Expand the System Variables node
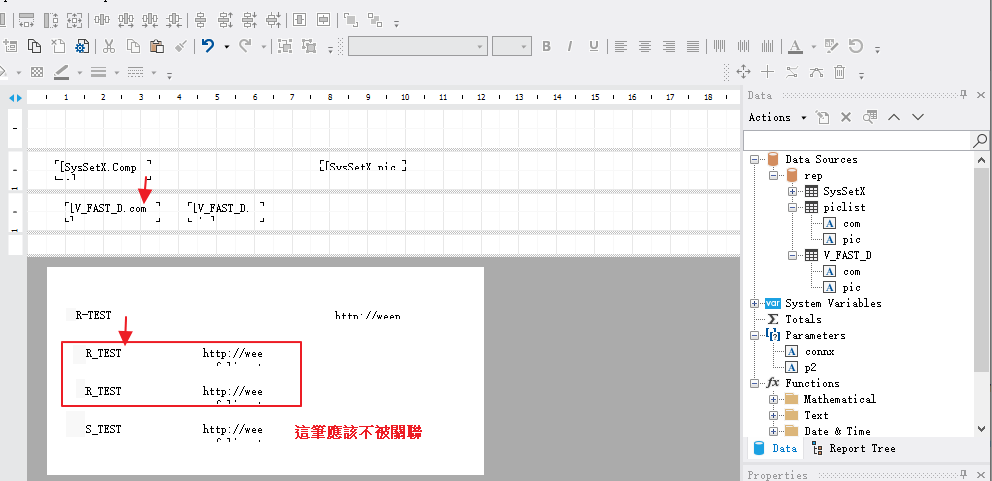Image resolution: width=992 pixels, height=481 pixels. pyautogui.click(x=754, y=303)
